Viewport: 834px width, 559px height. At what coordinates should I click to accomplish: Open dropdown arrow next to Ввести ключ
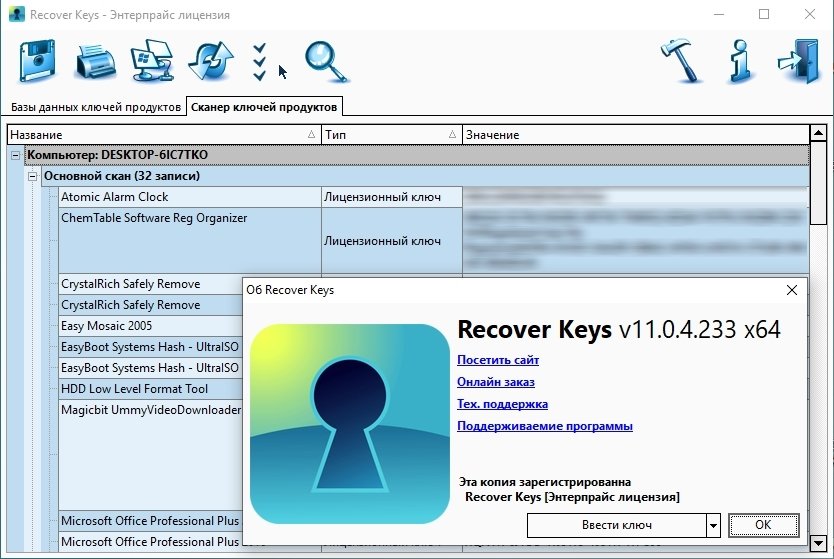pyautogui.click(x=713, y=525)
